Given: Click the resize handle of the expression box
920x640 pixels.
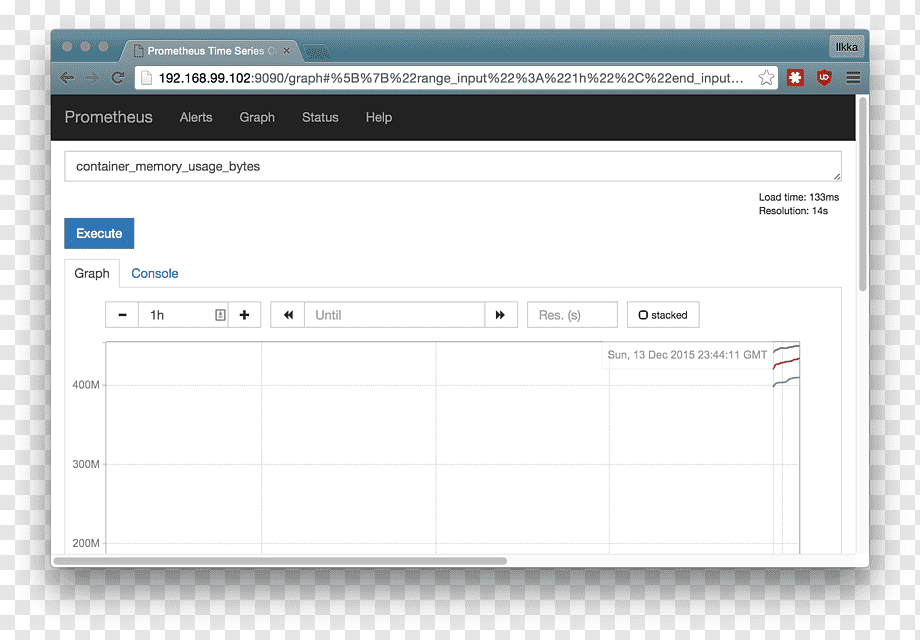Looking at the screenshot, I should 837,177.
